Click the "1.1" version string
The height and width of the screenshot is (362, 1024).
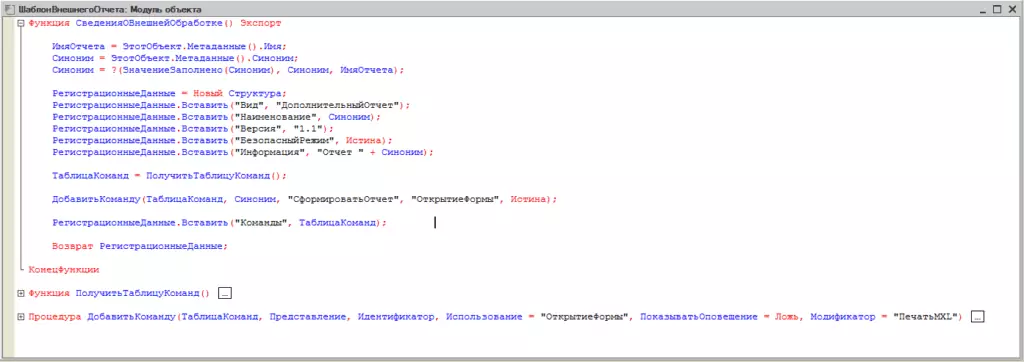(x=308, y=129)
